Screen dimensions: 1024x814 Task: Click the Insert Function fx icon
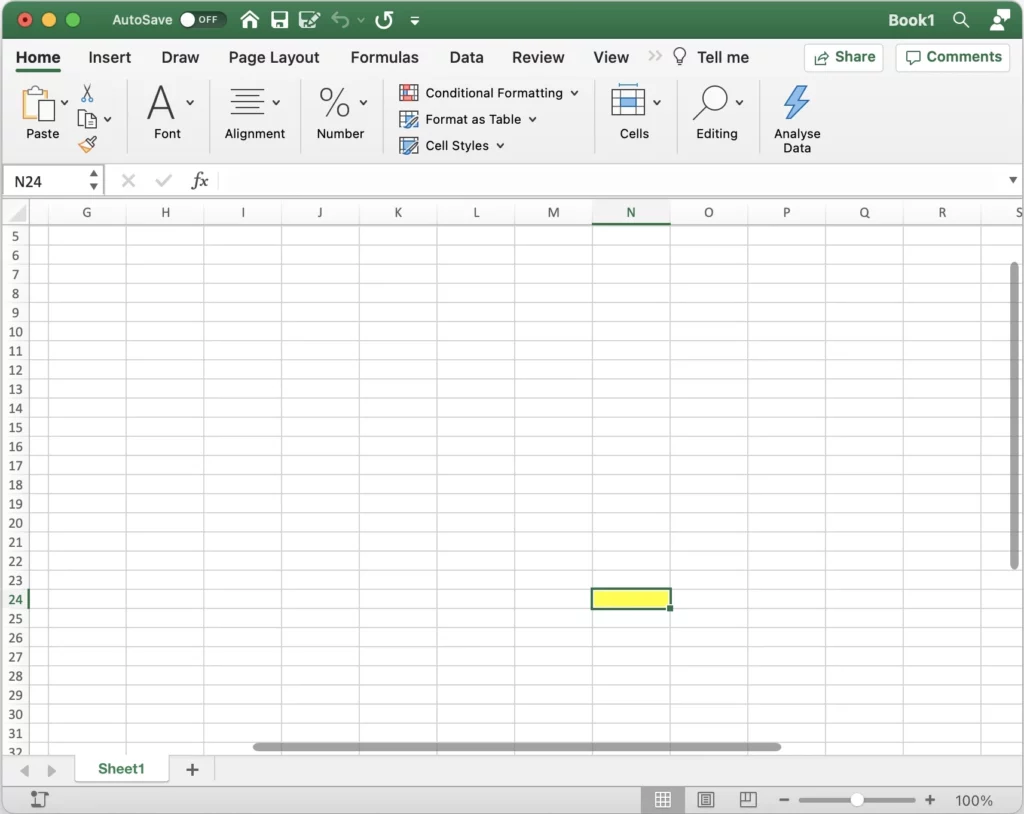(200, 181)
